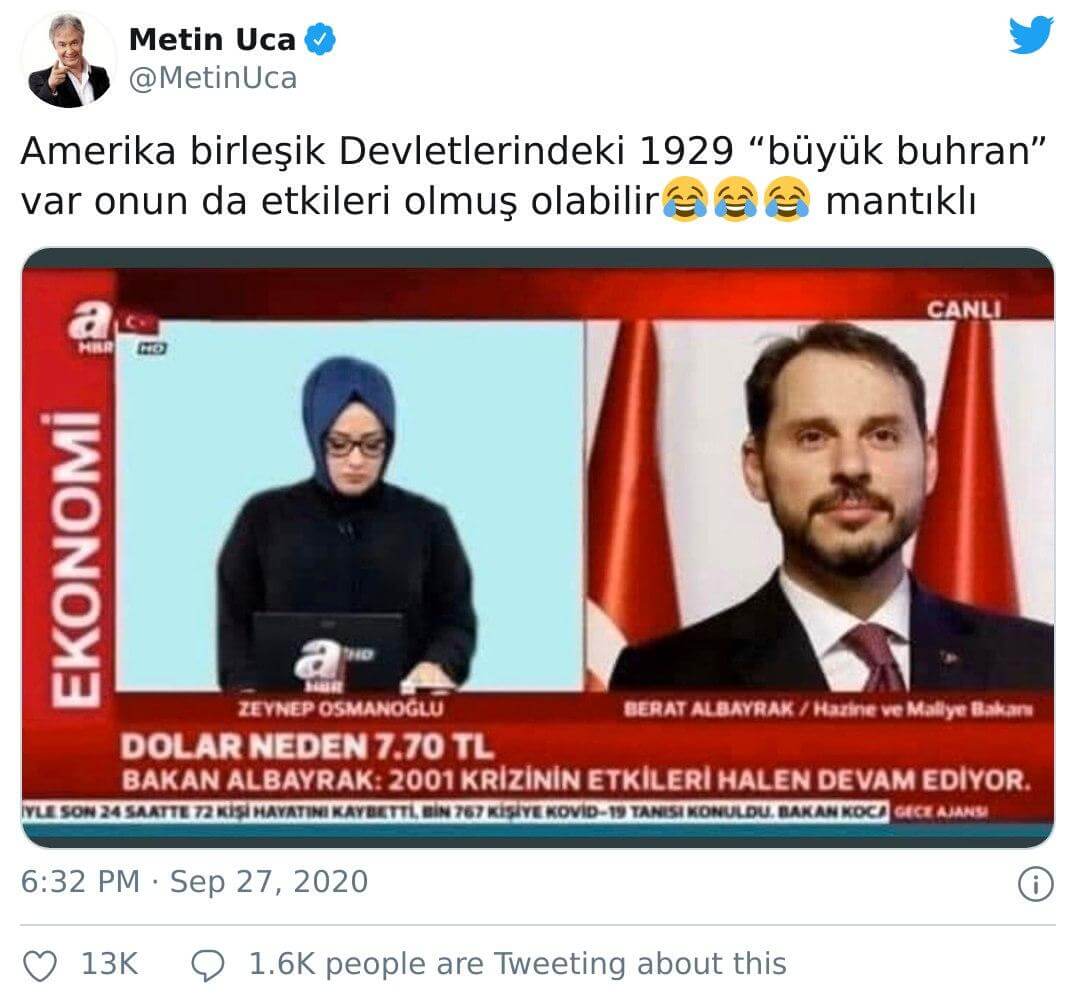Screen dimensions: 1076x994
Task: Click the vertical EKONOMİ banner in image
Action: pyautogui.click(x=77, y=560)
